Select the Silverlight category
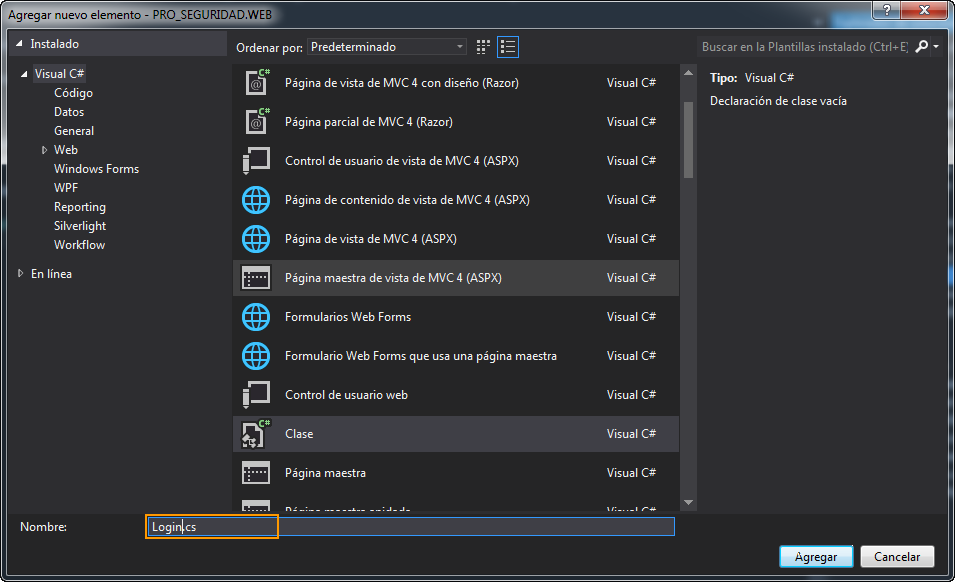 [80, 225]
